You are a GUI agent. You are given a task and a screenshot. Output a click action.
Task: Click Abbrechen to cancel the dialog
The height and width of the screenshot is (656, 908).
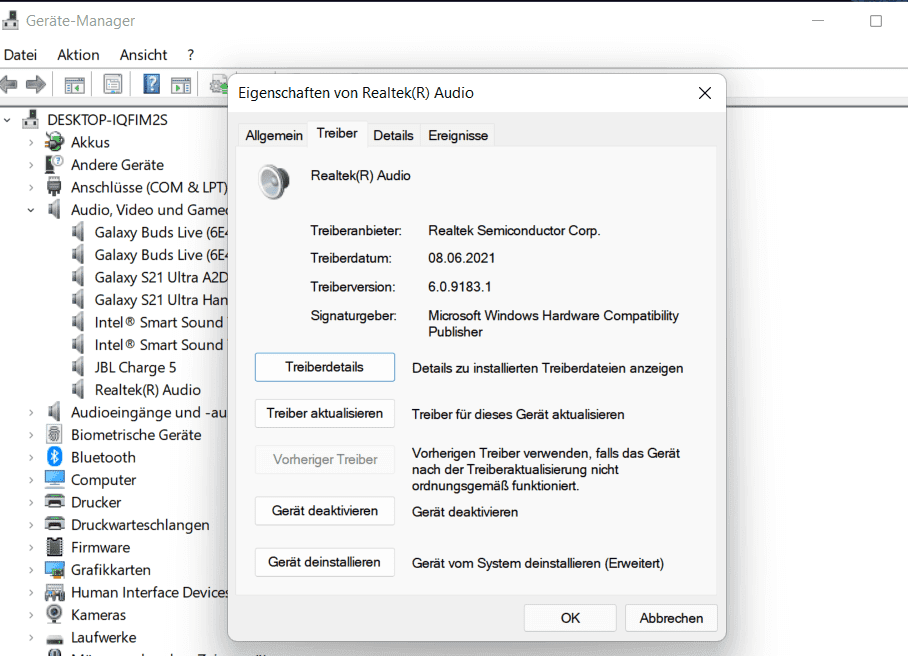click(671, 618)
